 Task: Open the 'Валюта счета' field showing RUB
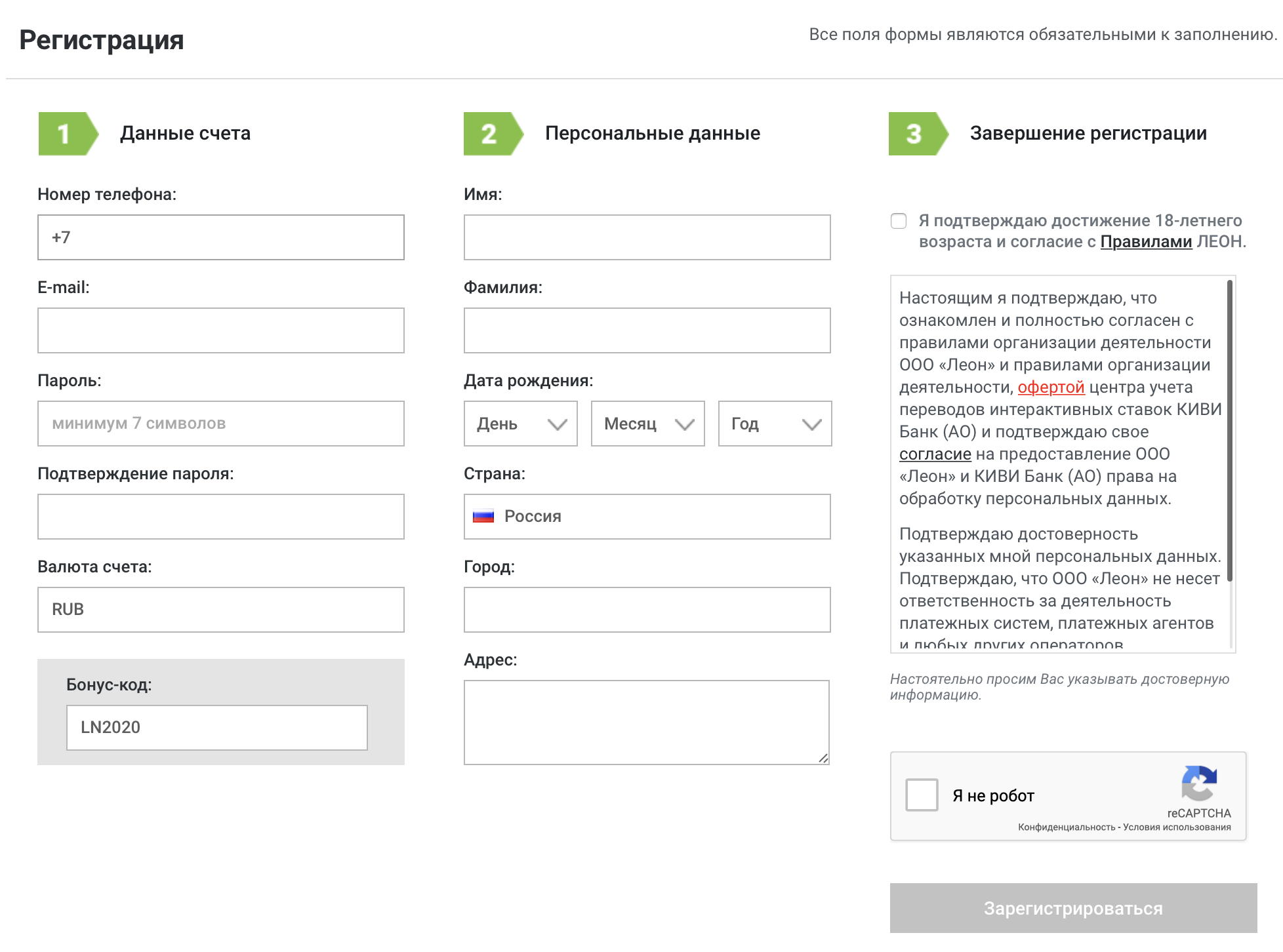pyautogui.click(x=221, y=610)
